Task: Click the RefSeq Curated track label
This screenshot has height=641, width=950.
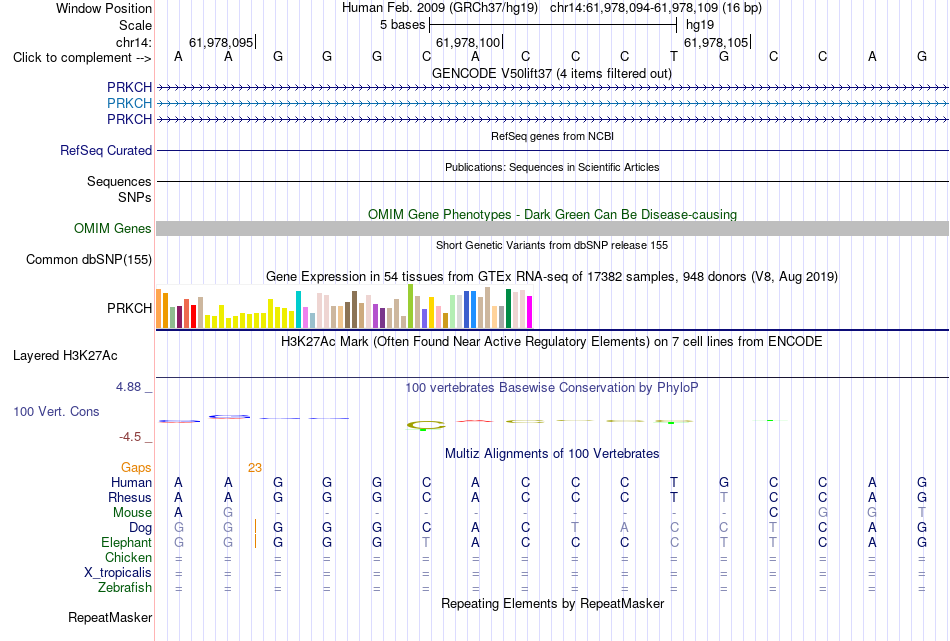Action: tap(106, 150)
